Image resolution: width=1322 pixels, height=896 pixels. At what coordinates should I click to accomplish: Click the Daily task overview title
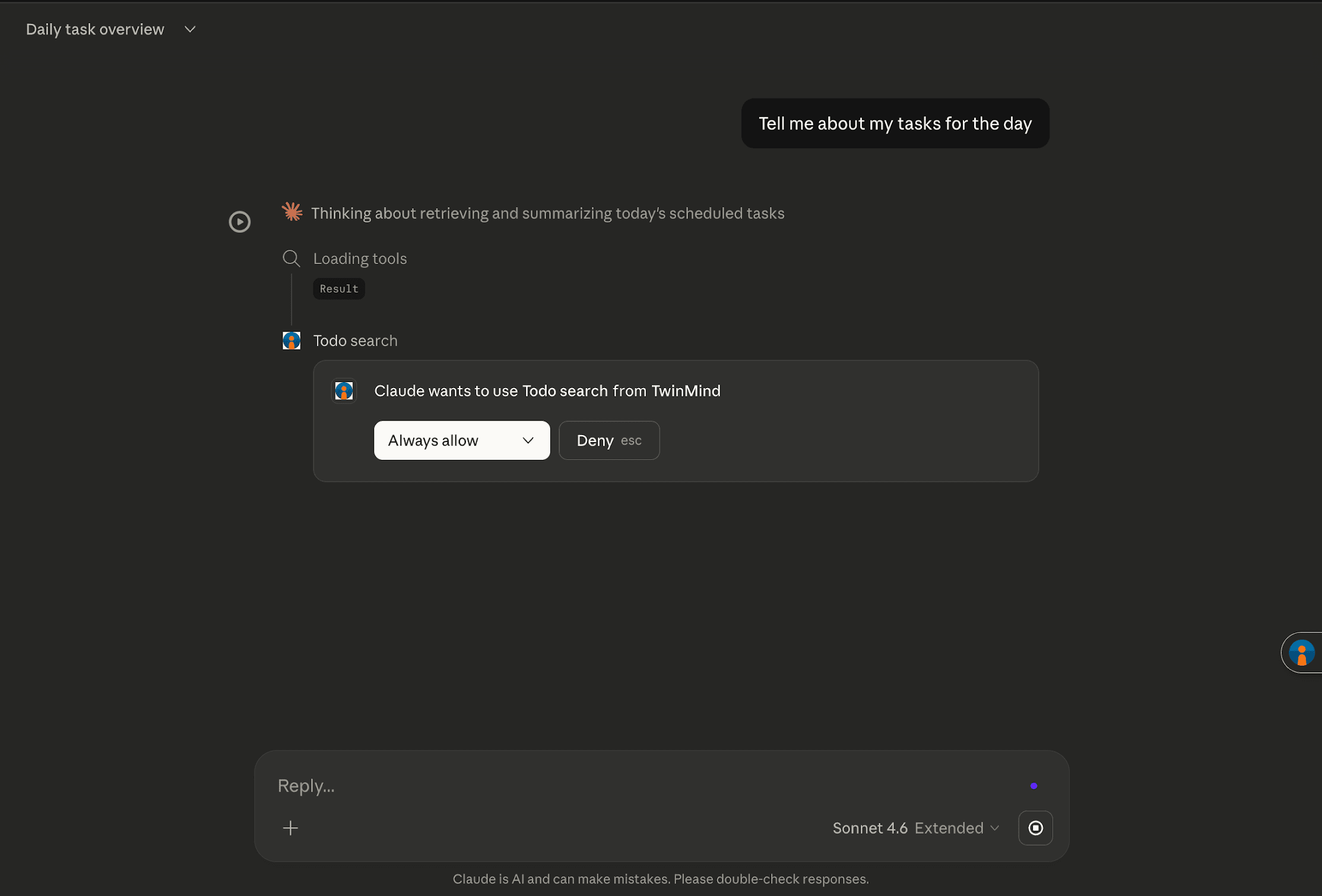pyautogui.click(x=95, y=29)
